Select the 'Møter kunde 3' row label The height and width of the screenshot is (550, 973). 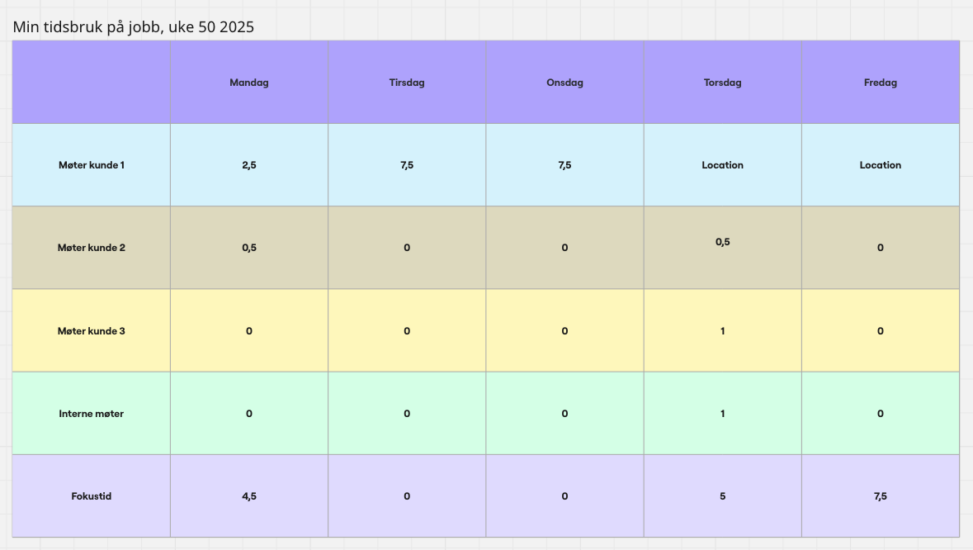pos(91,331)
